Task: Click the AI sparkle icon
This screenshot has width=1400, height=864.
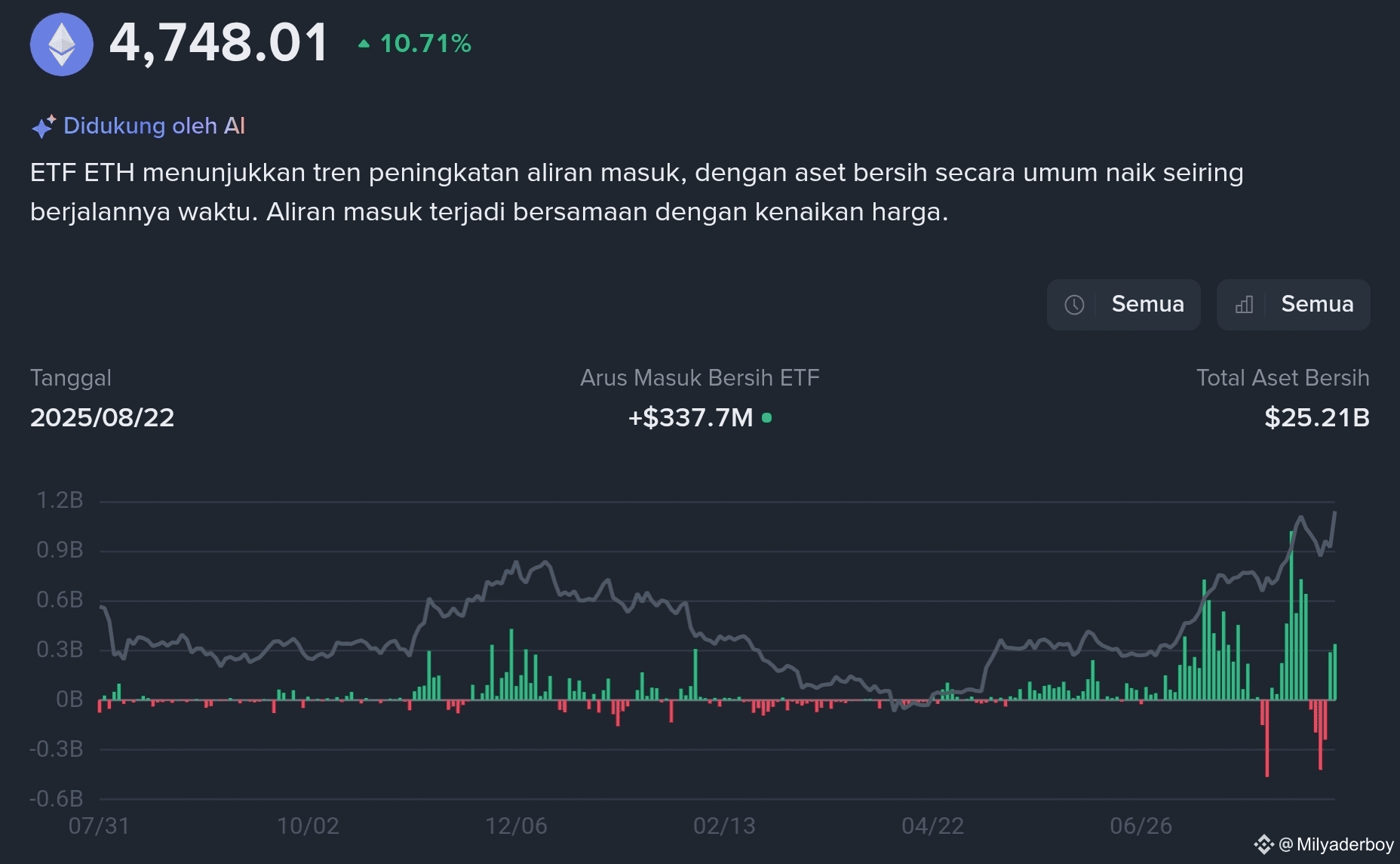Action: [43, 126]
